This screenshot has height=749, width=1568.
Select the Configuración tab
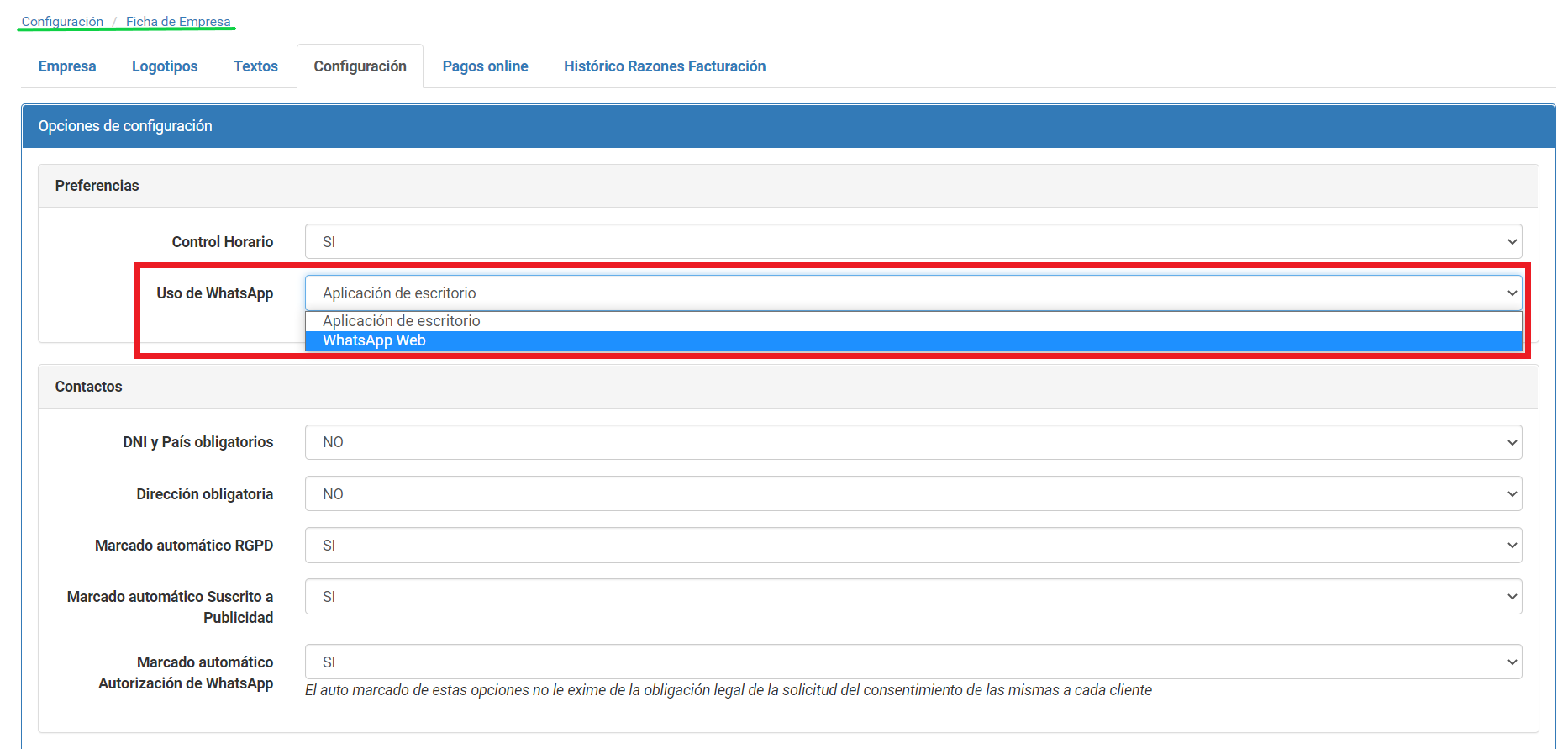pos(360,66)
